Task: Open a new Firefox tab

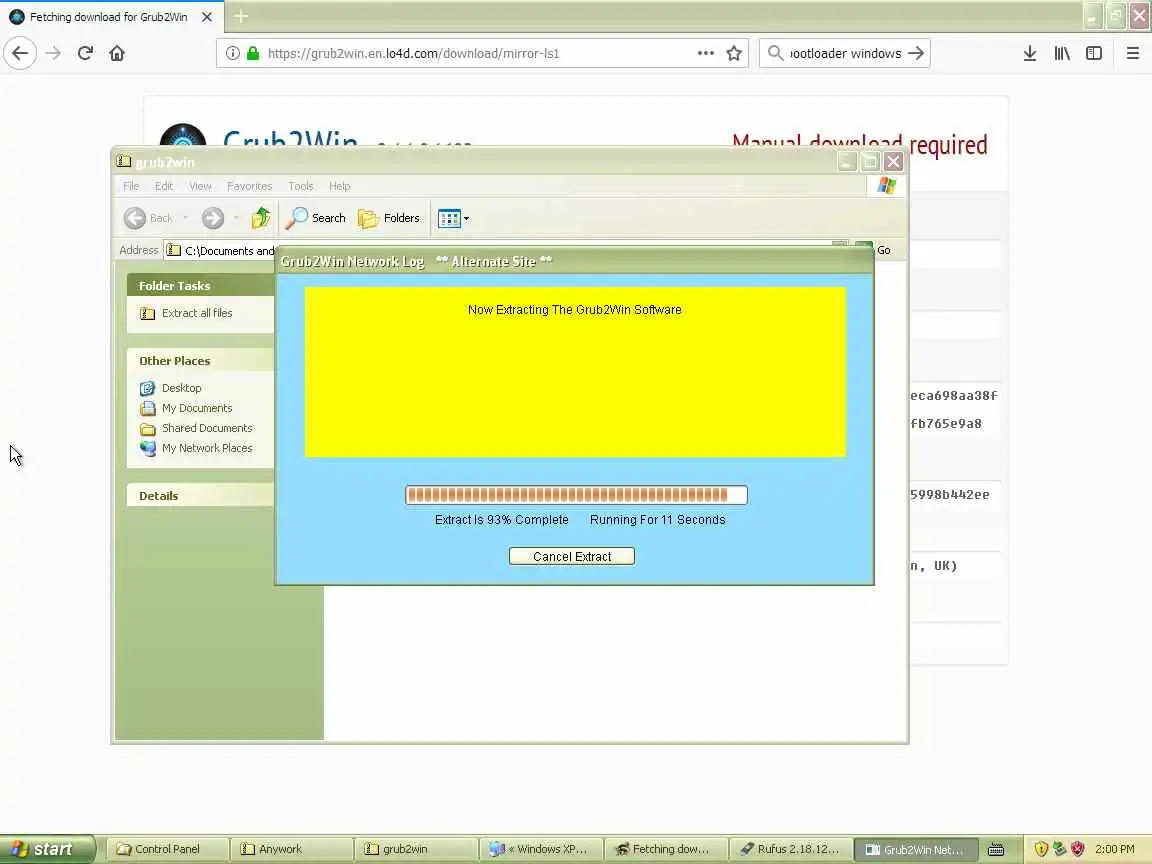Action: coord(241,16)
